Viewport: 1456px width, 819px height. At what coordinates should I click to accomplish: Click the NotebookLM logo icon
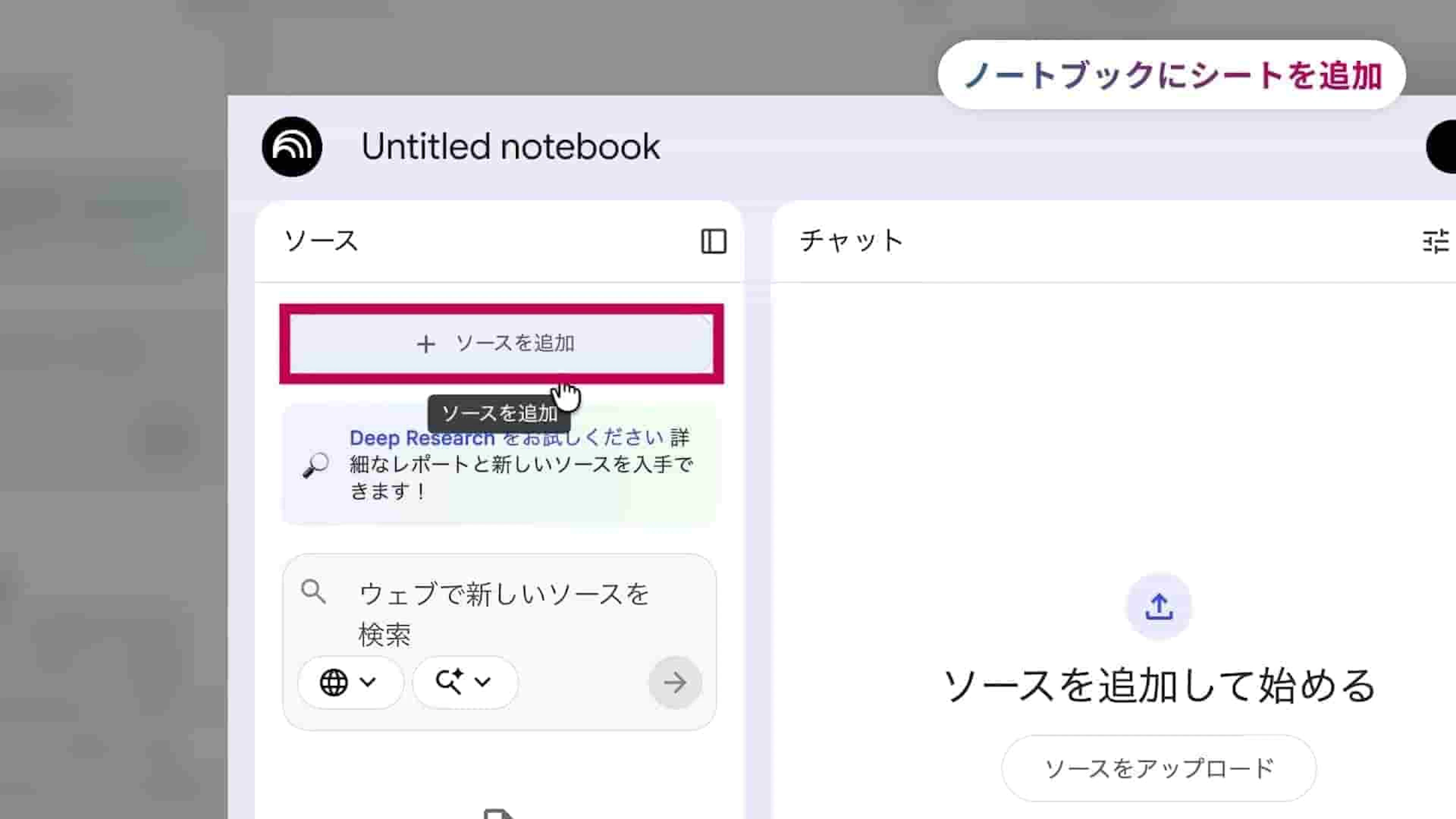(x=292, y=146)
